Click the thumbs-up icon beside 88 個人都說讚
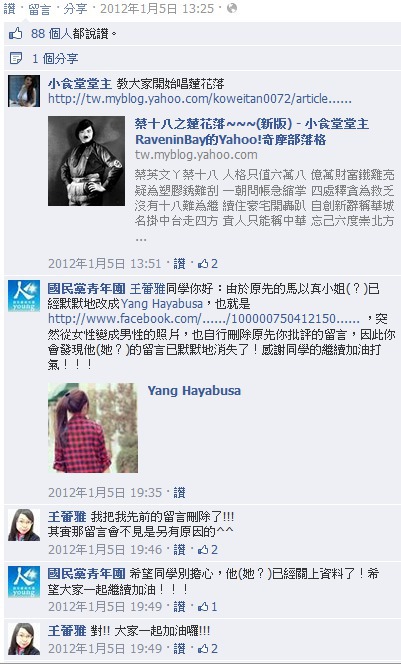 (x=16, y=33)
